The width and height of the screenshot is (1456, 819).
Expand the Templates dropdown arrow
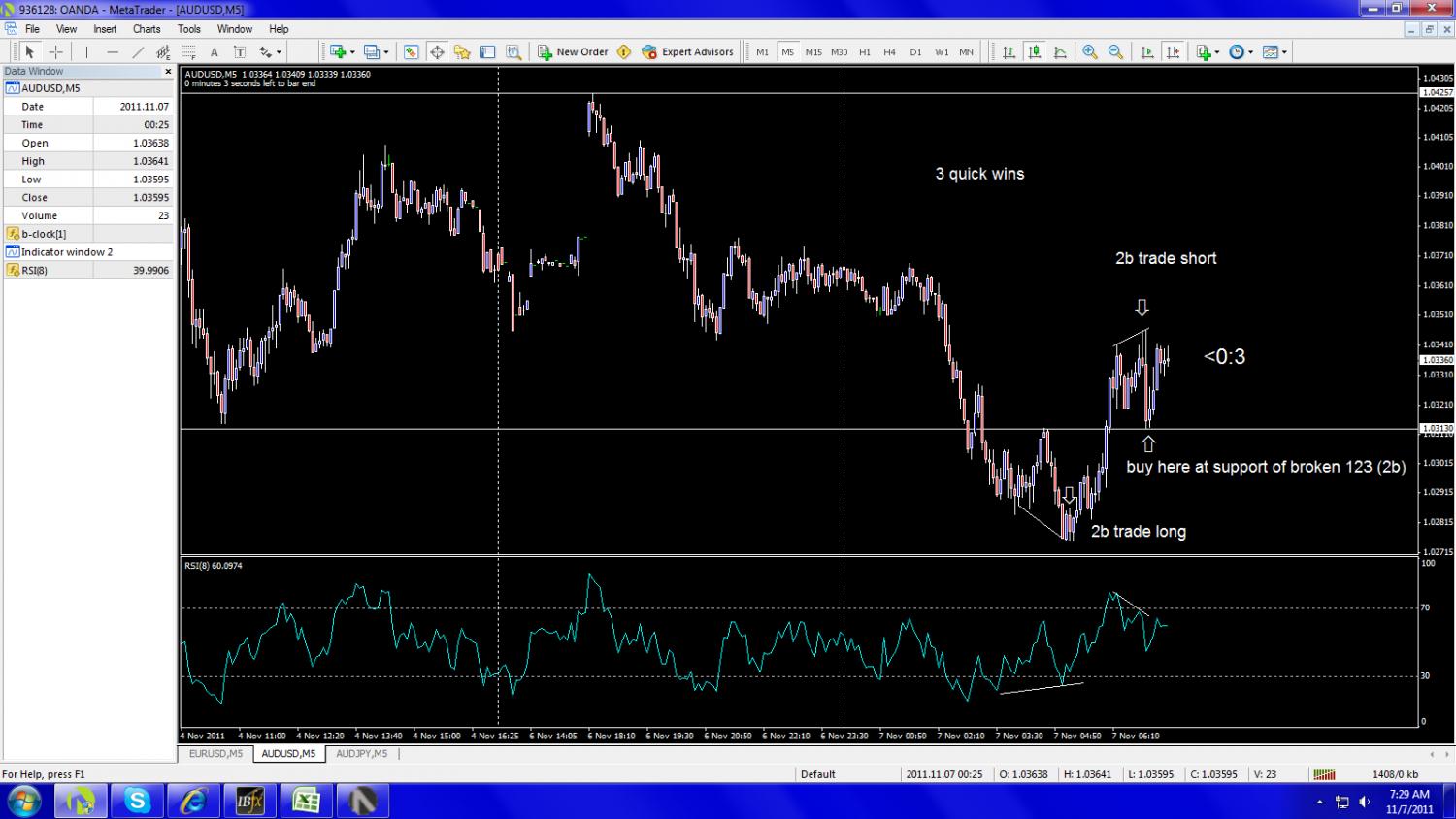tap(1283, 51)
